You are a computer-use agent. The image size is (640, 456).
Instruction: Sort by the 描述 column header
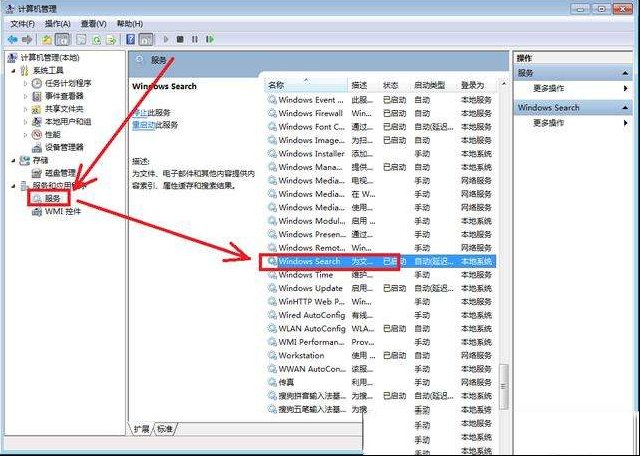pyautogui.click(x=364, y=85)
